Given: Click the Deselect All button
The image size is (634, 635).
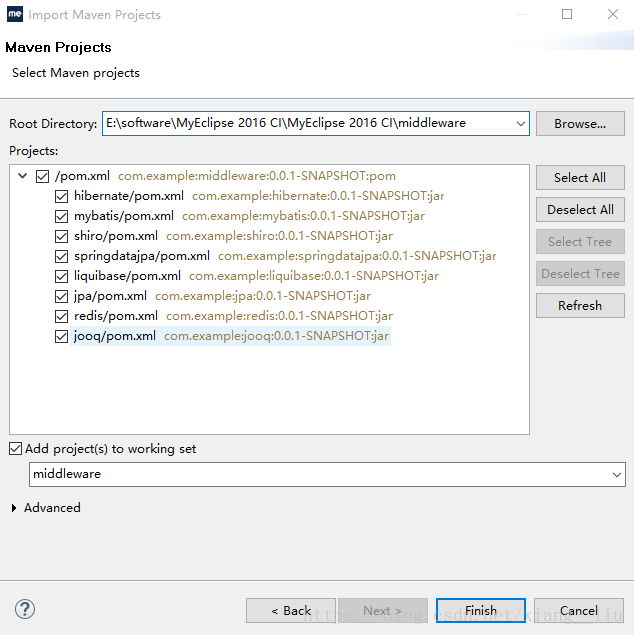Looking at the screenshot, I should click(580, 209).
